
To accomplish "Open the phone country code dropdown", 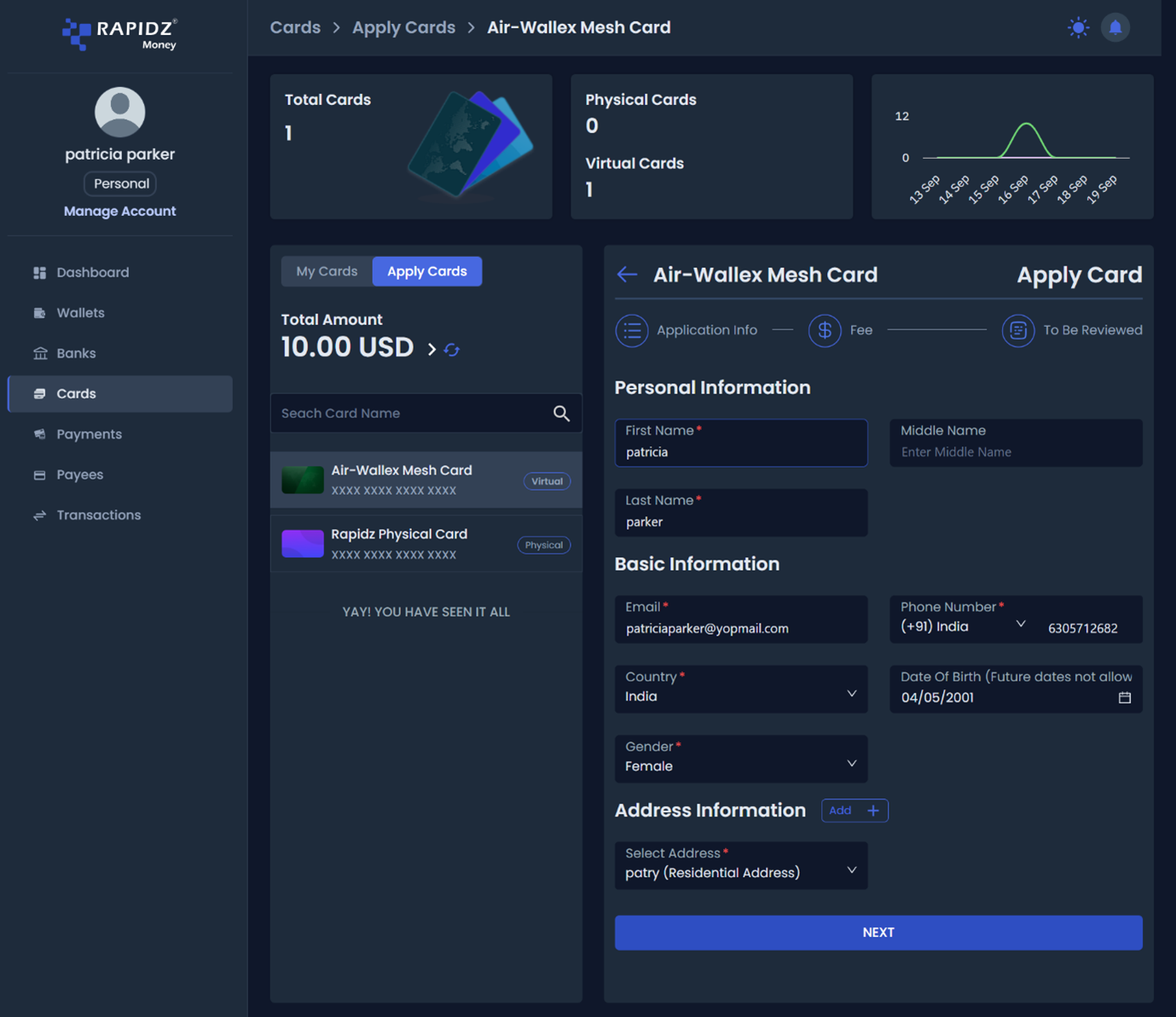I will [x=964, y=627].
